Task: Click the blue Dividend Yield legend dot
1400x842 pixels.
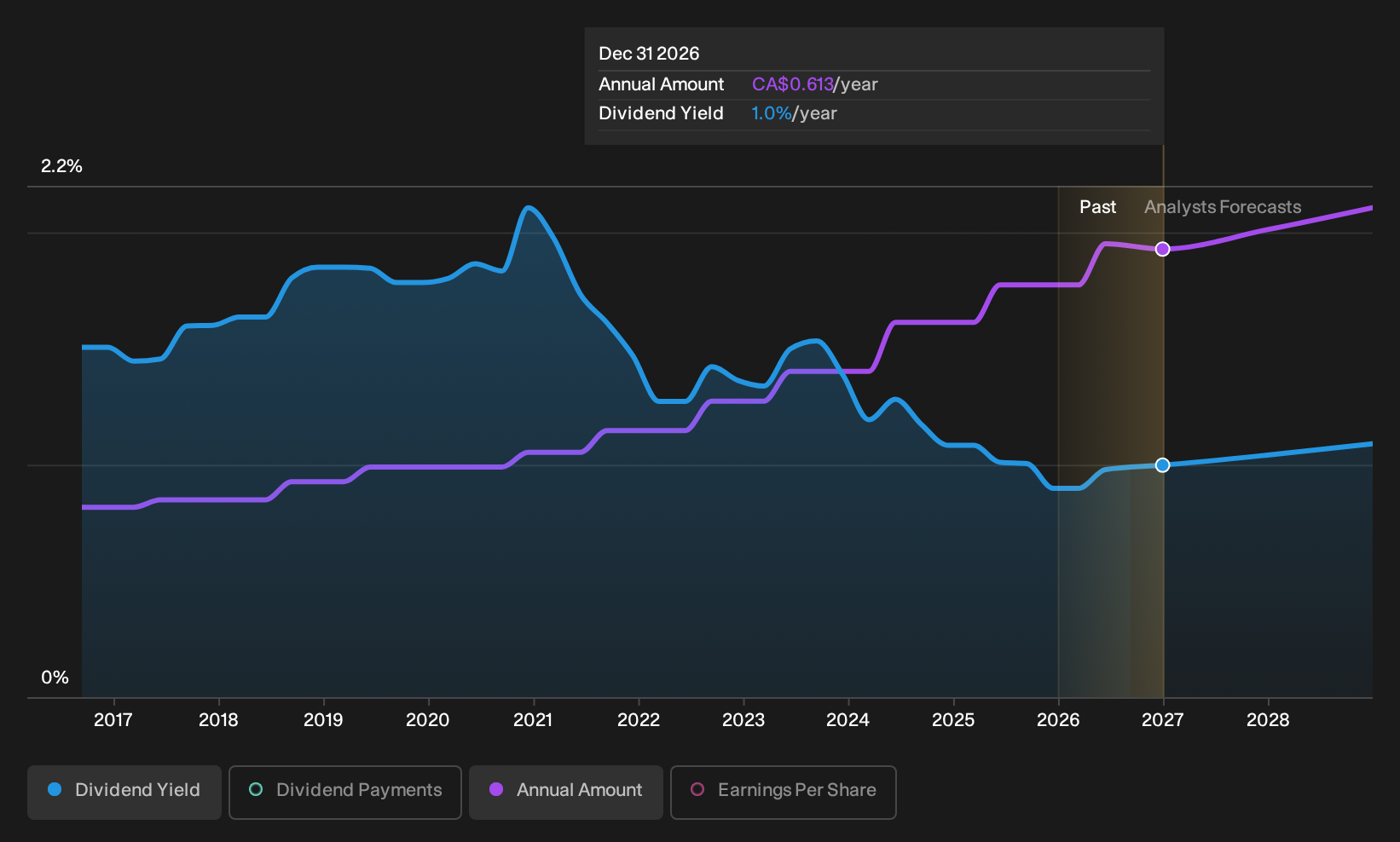Action: [55, 789]
